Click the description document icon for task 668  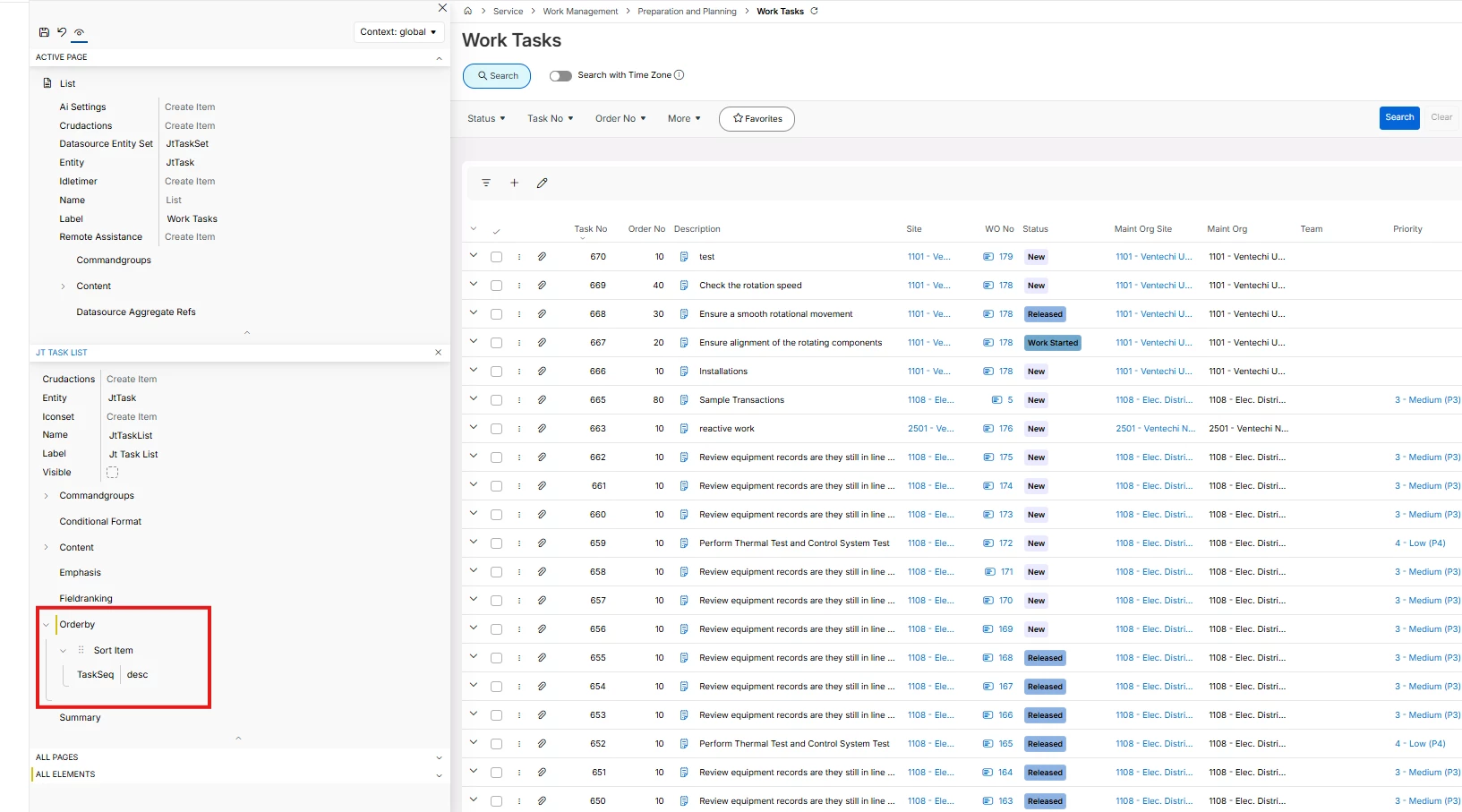(x=684, y=314)
